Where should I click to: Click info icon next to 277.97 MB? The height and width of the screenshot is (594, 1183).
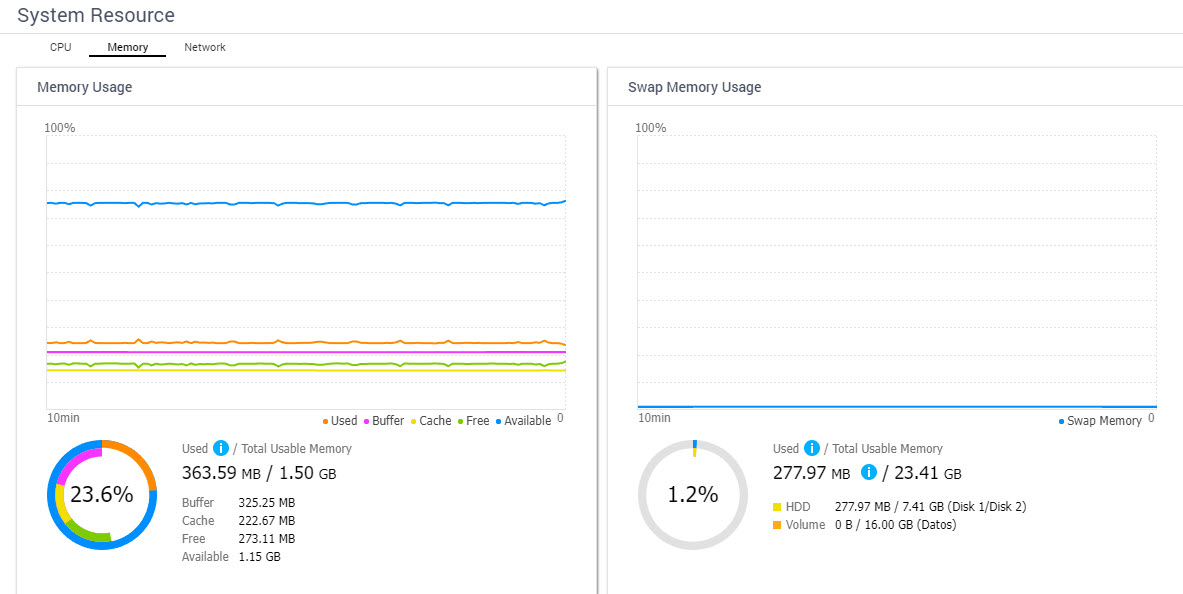(x=870, y=472)
